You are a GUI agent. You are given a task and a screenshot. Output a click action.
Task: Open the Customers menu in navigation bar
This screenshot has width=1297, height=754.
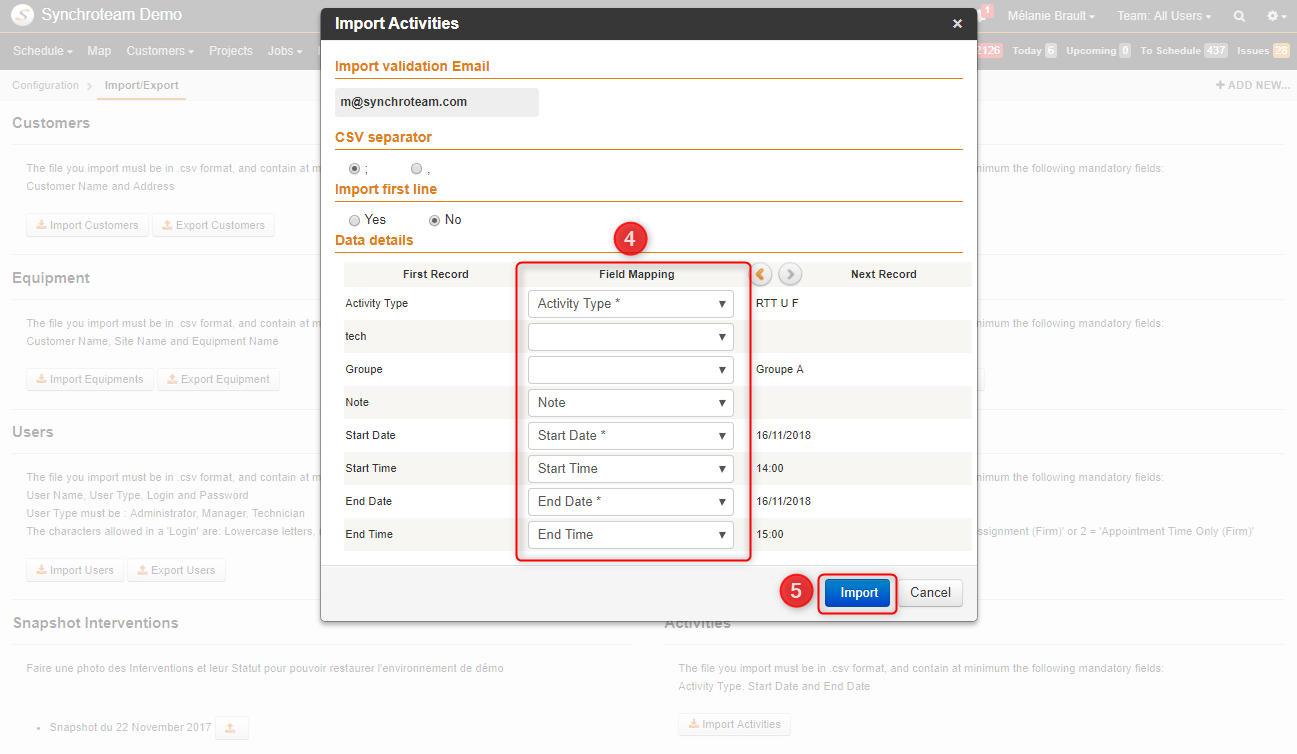160,51
